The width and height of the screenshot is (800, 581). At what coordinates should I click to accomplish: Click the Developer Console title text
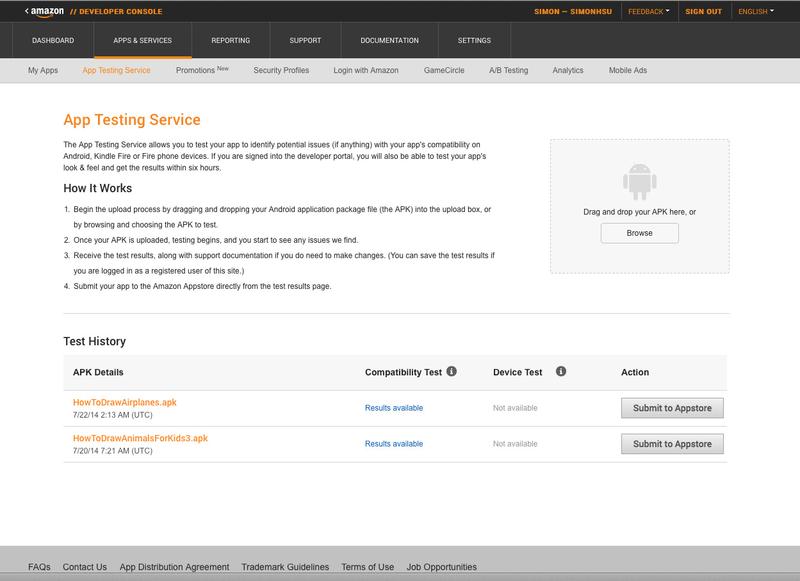pyautogui.click(x=116, y=11)
